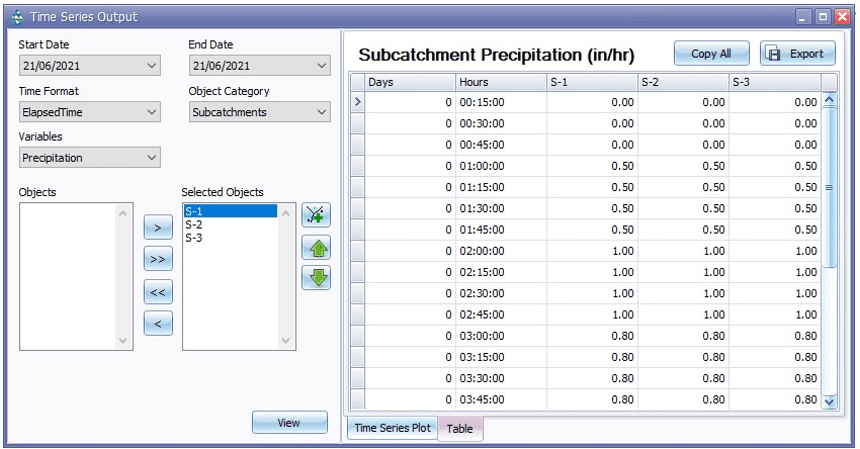Screen dimensions: 860x449
Task: Click the current row pointer arrow on the 00:15:00 row
Action: 358,102
